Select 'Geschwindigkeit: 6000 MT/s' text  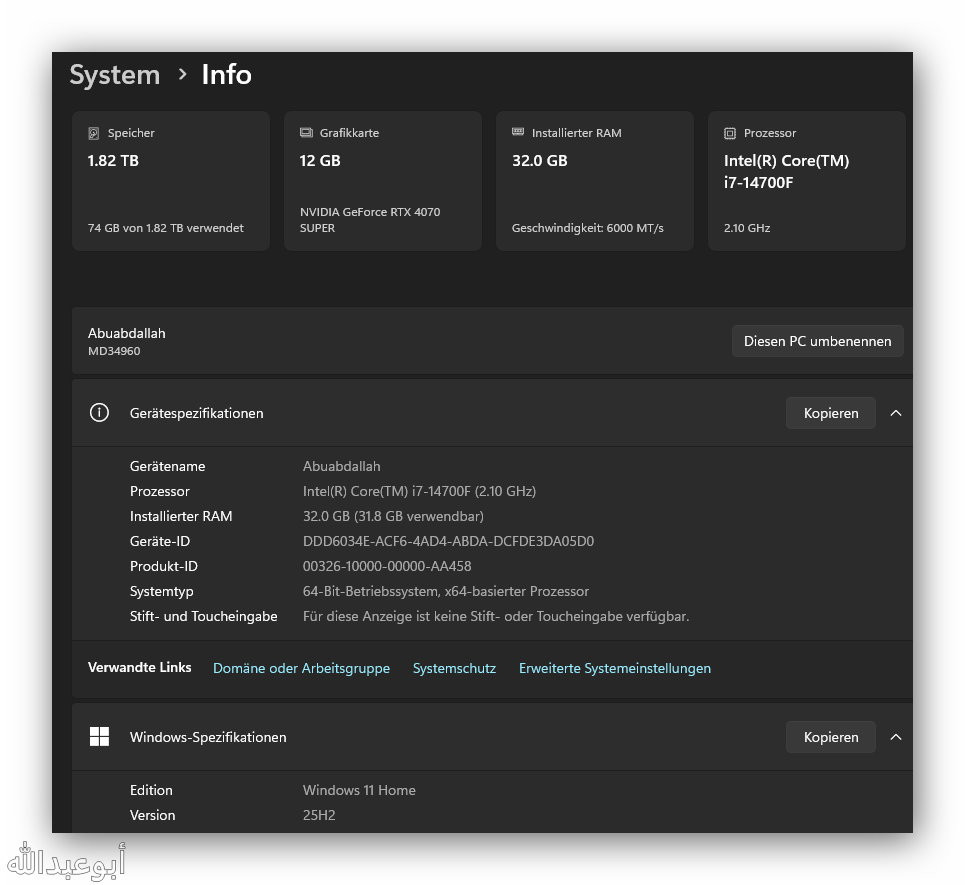588,228
